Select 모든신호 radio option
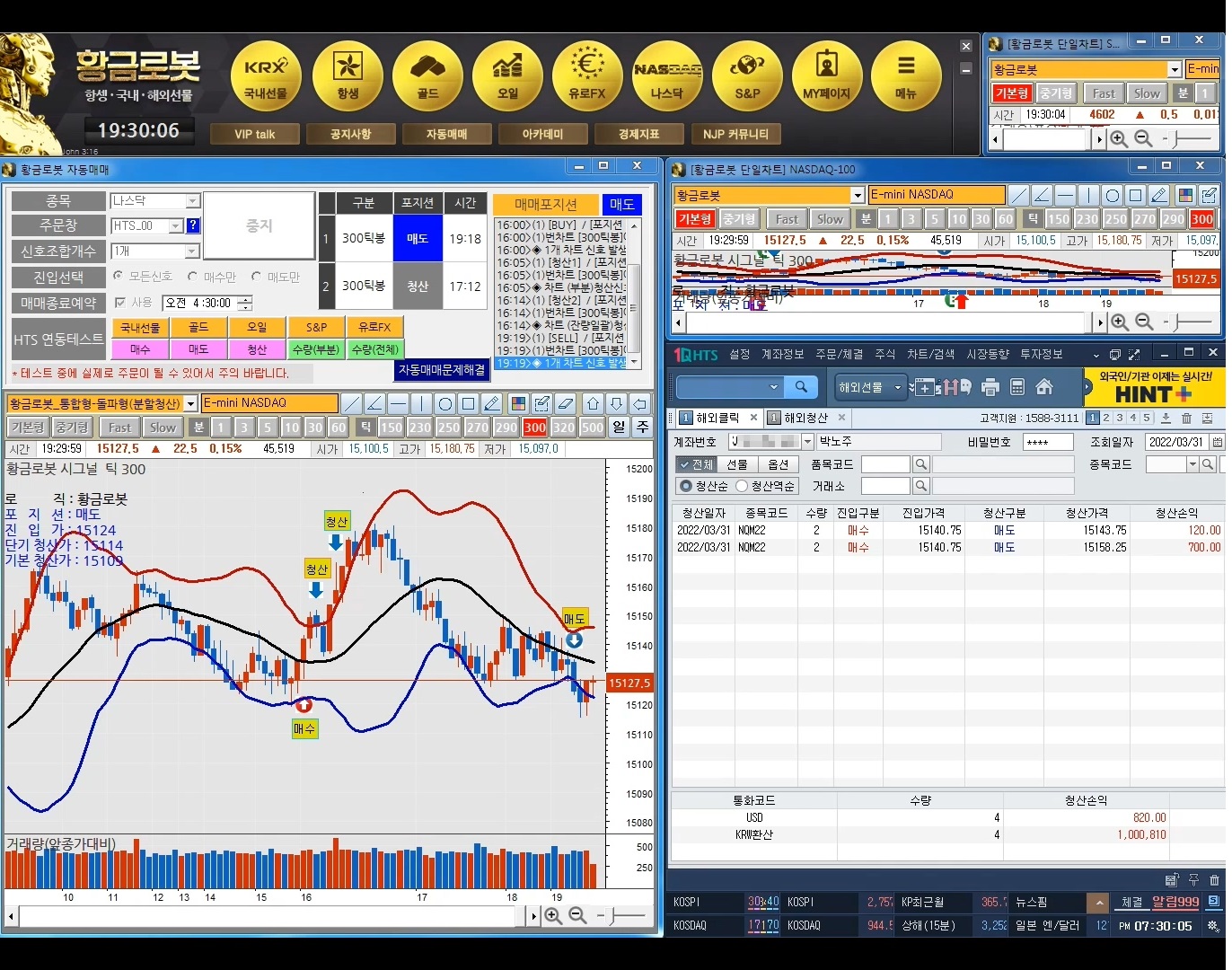The width and height of the screenshot is (1232, 970). [x=118, y=276]
